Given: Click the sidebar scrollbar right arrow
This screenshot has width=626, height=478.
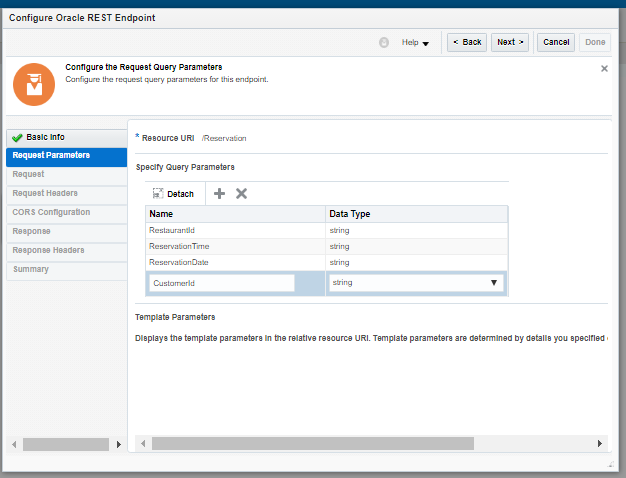Looking at the screenshot, I should (119, 444).
